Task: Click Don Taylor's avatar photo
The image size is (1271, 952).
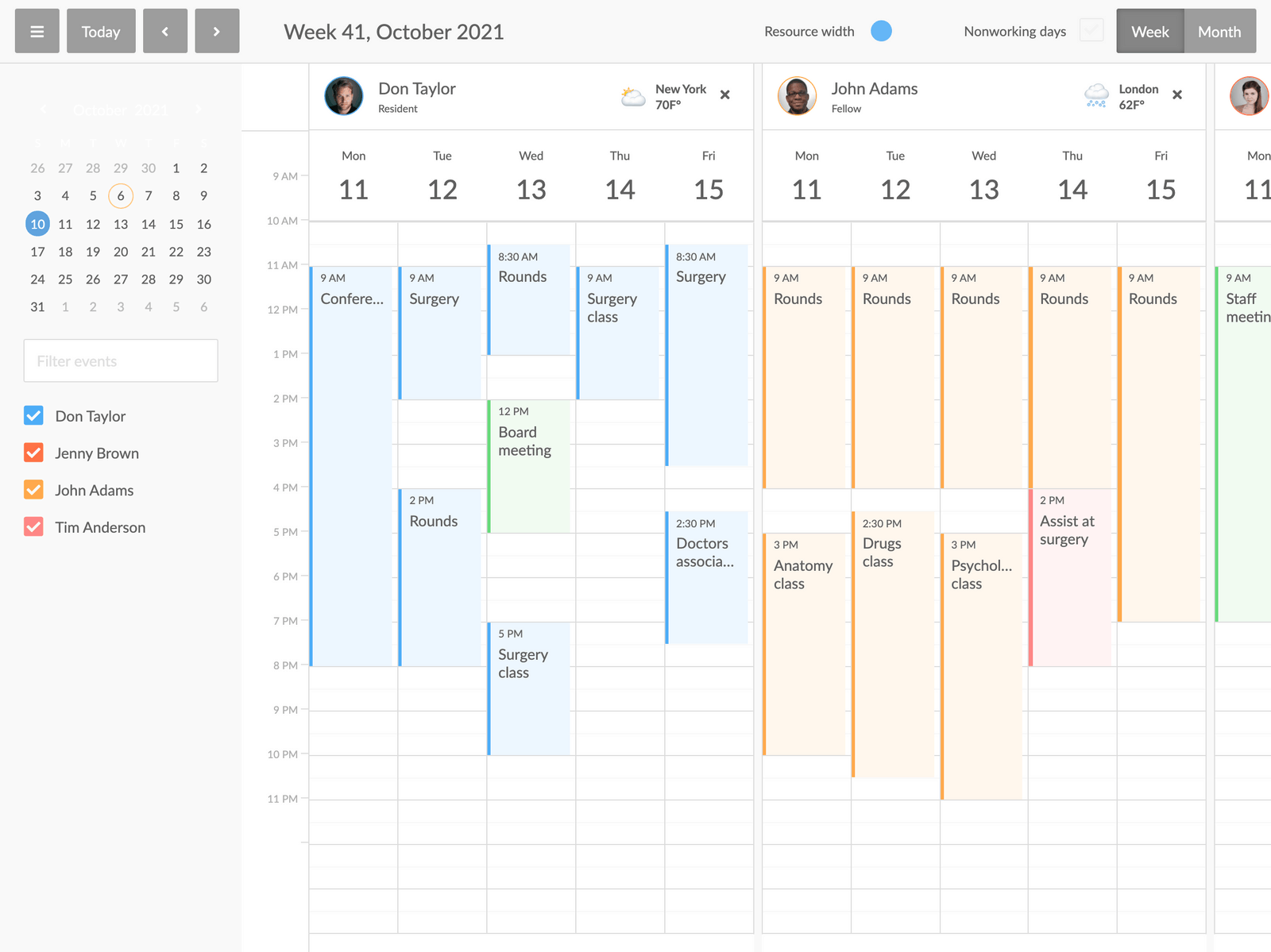Action: (344, 96)
